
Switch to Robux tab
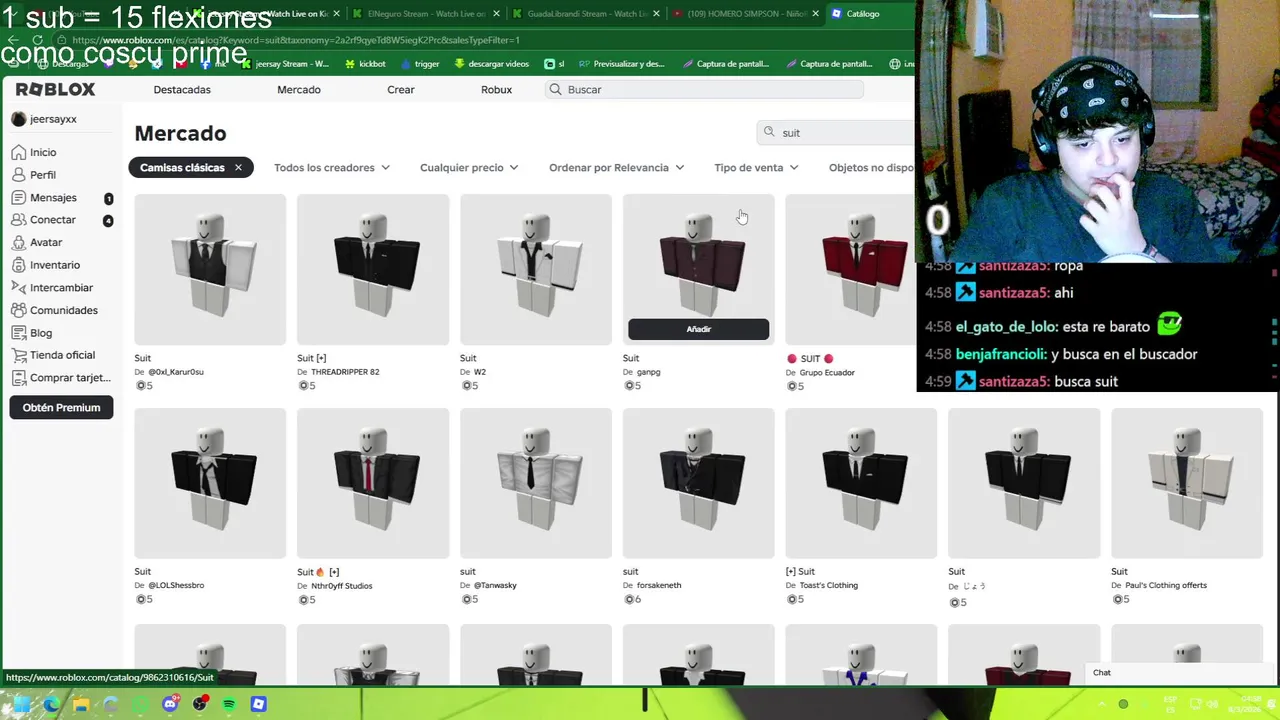[496, 89]
